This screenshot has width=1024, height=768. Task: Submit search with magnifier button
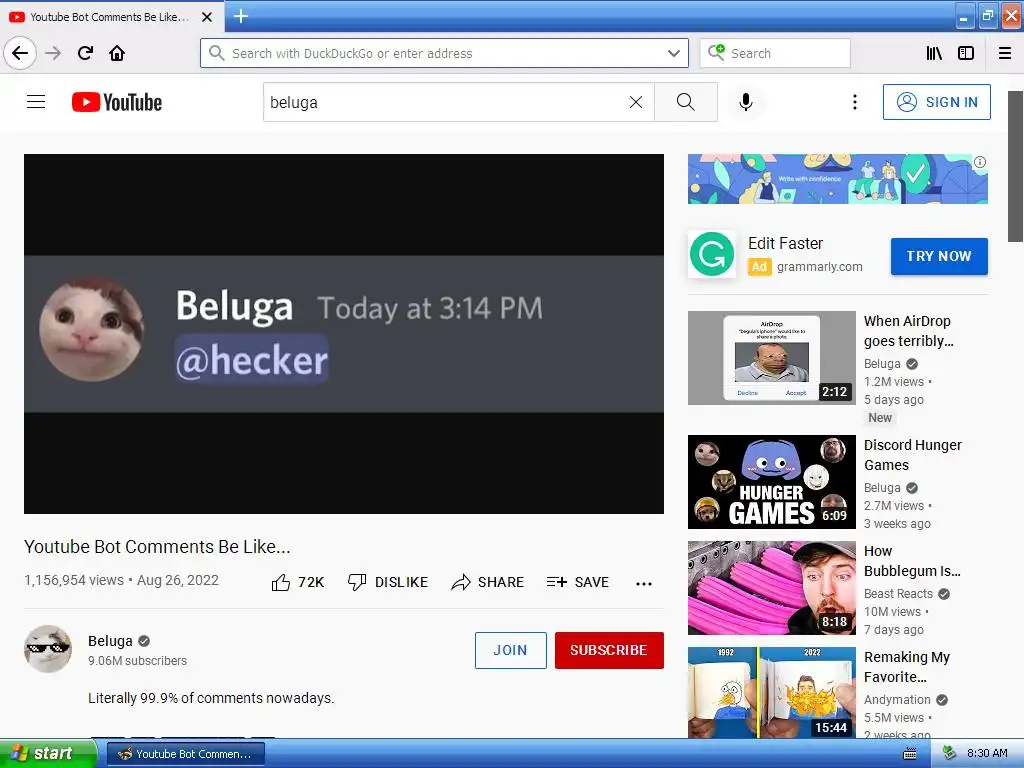point(686,102)
